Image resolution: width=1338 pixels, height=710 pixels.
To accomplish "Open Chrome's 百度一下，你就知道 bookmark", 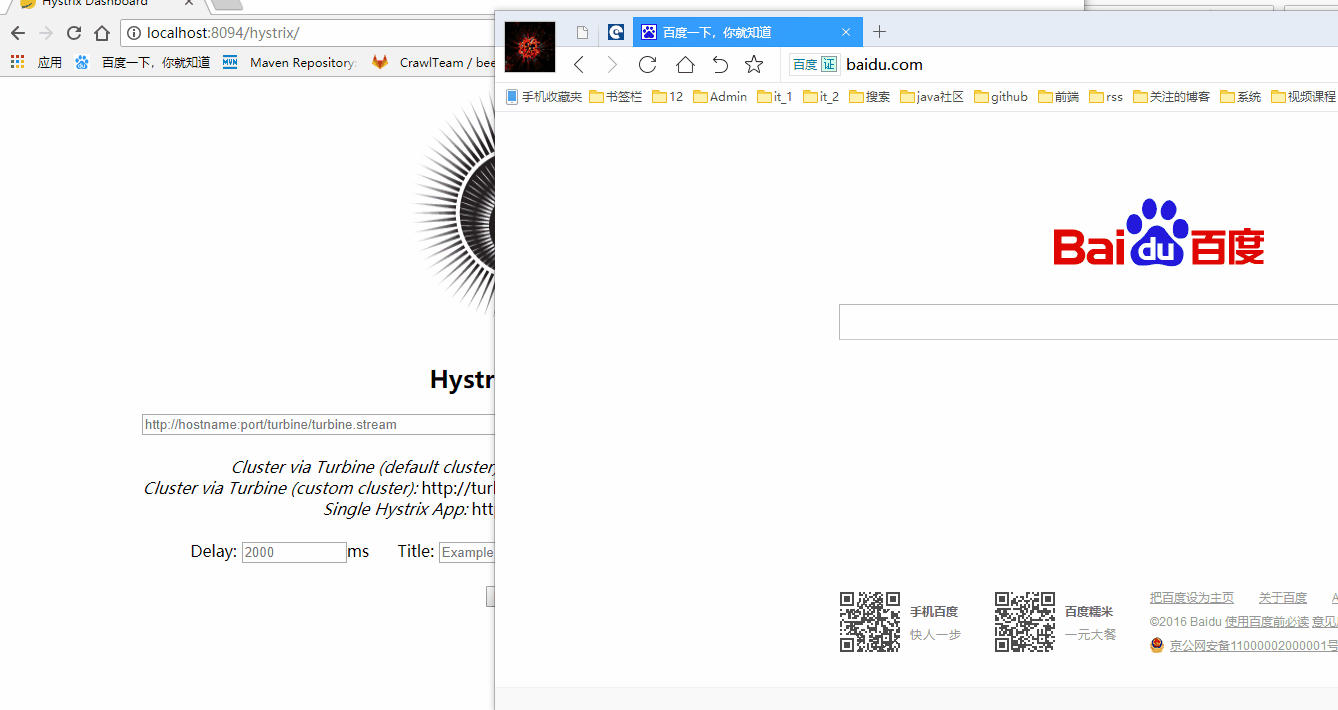I will [x=142, y=62].
